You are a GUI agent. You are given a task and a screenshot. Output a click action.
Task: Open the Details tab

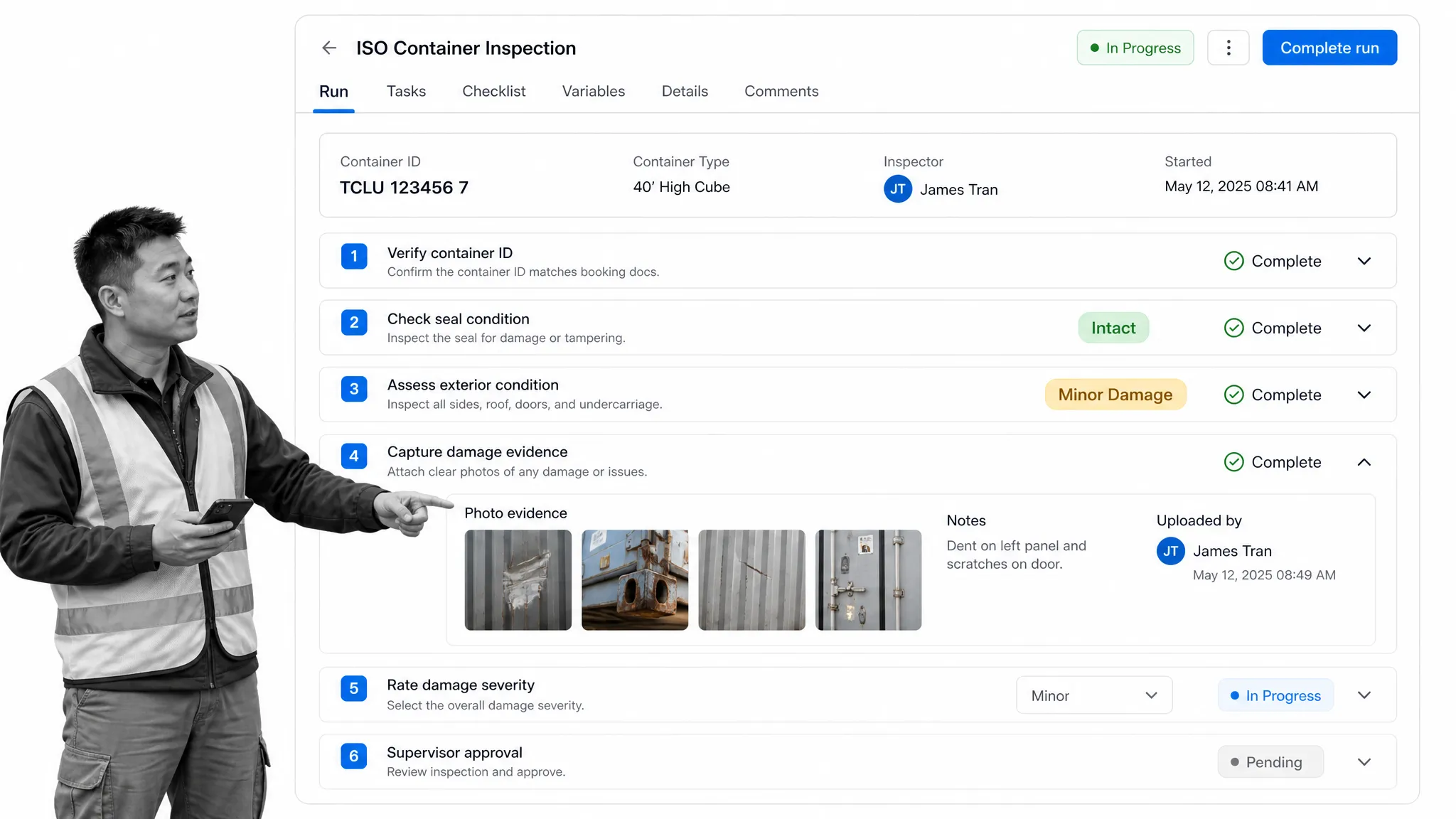[685, 91]
